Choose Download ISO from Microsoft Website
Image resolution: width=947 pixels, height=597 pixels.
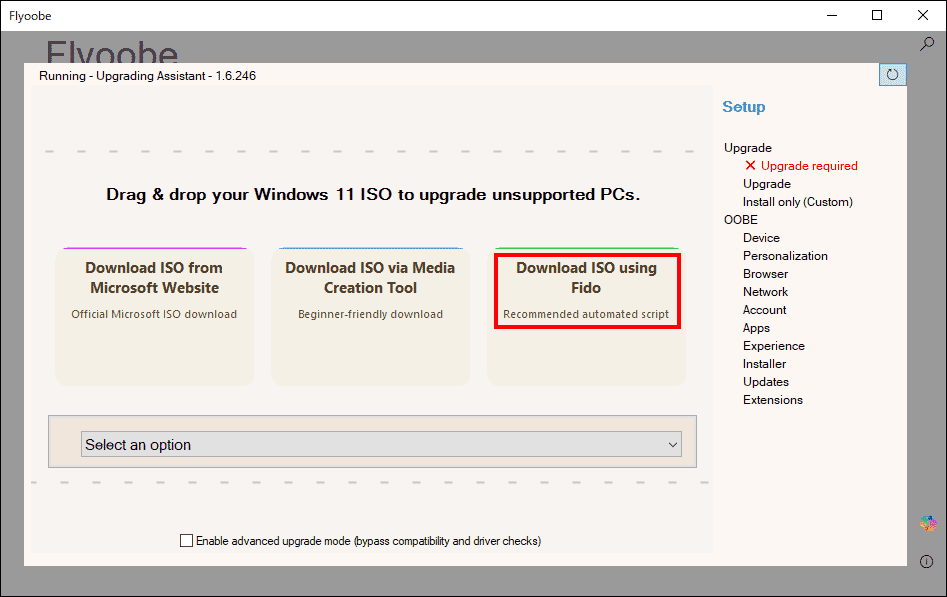154,316
